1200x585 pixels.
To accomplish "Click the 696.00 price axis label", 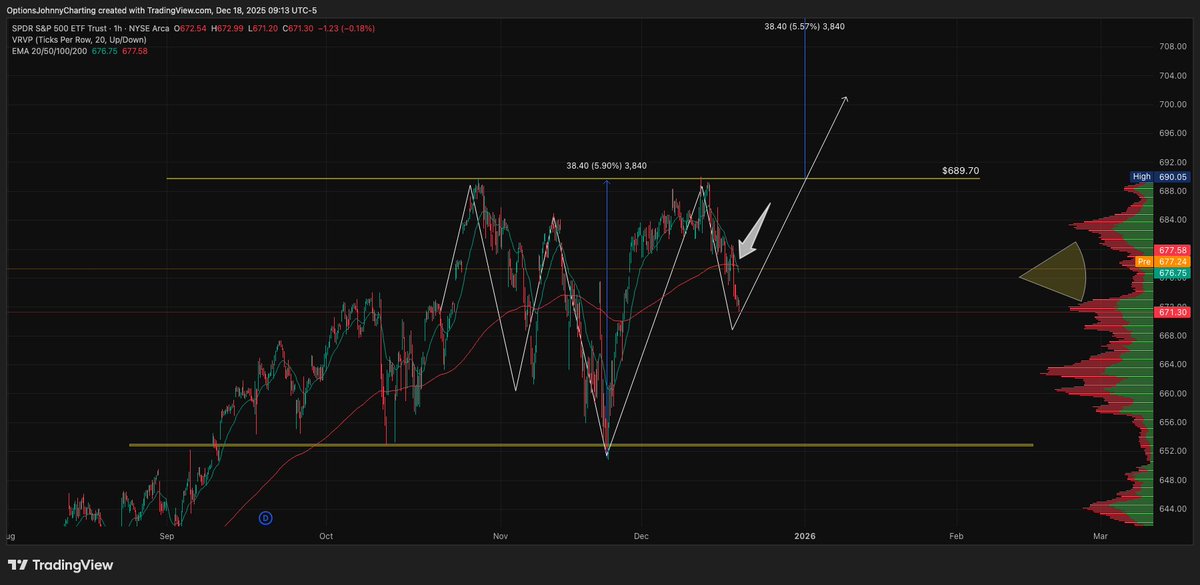I will 1172,133.
